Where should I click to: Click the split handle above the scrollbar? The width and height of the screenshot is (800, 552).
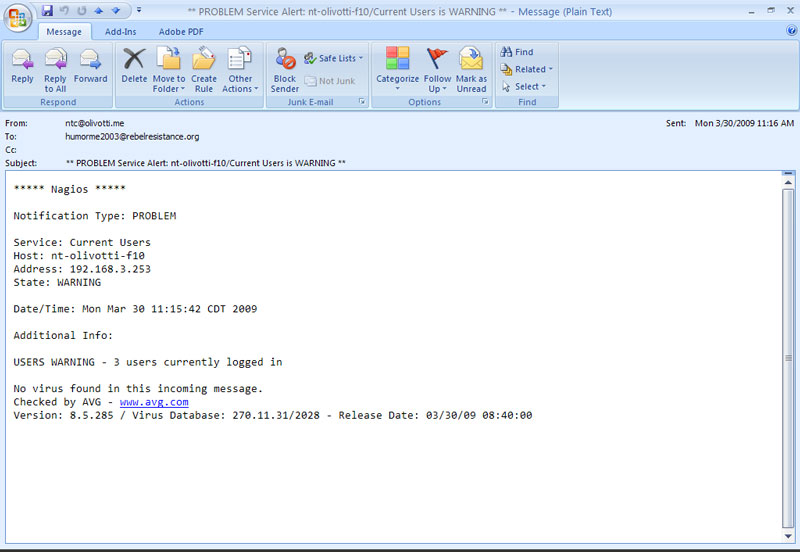[788, 173]
